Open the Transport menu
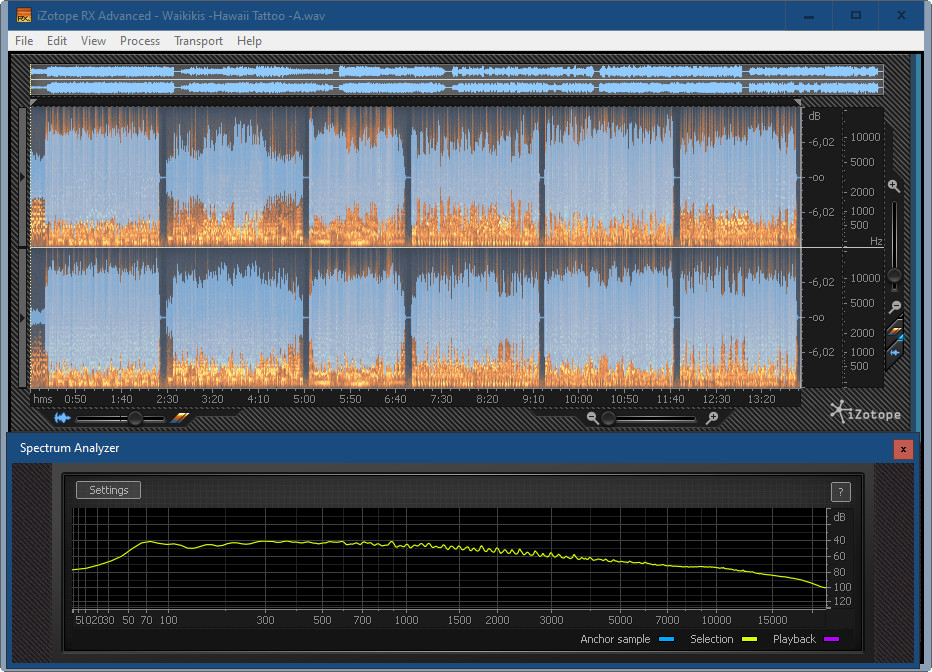This screenshot has height=672, width=932. pyautogui.click(x=198, y=41)
